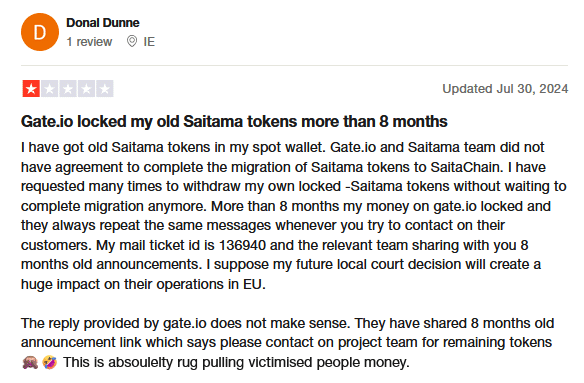
Task: Click the 'huge impact on their operations in EU' line
Action: pyautogui.click(x=143, y=284)
